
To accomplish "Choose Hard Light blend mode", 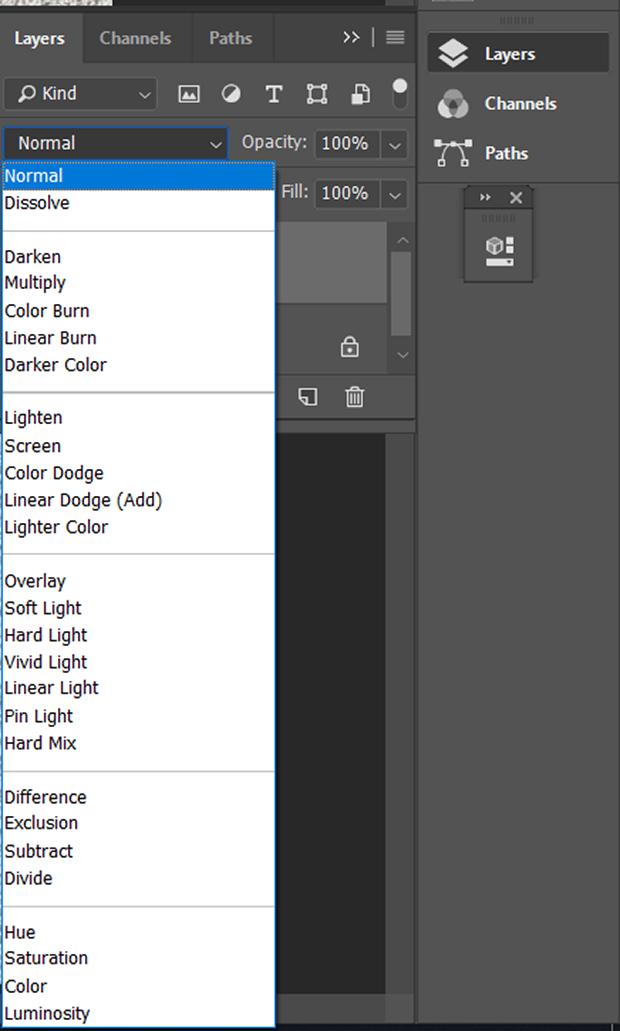I will click(x=139, y=635).
